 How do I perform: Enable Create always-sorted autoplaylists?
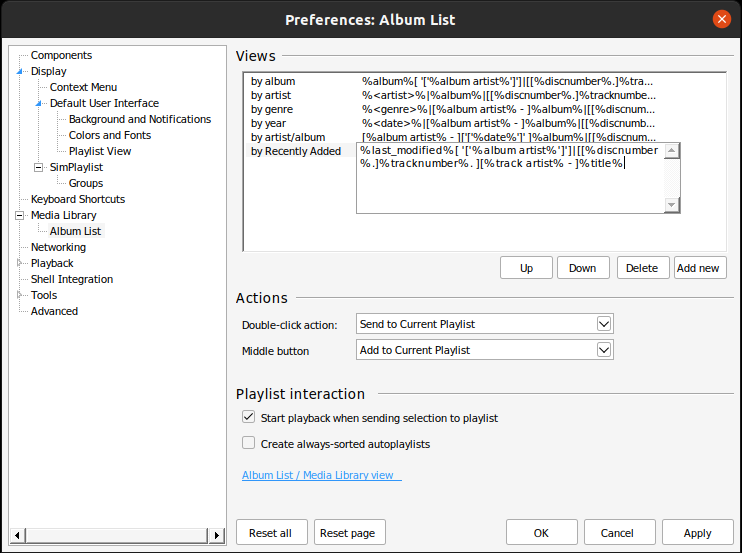pyautogui.click(x=248, y=443)
